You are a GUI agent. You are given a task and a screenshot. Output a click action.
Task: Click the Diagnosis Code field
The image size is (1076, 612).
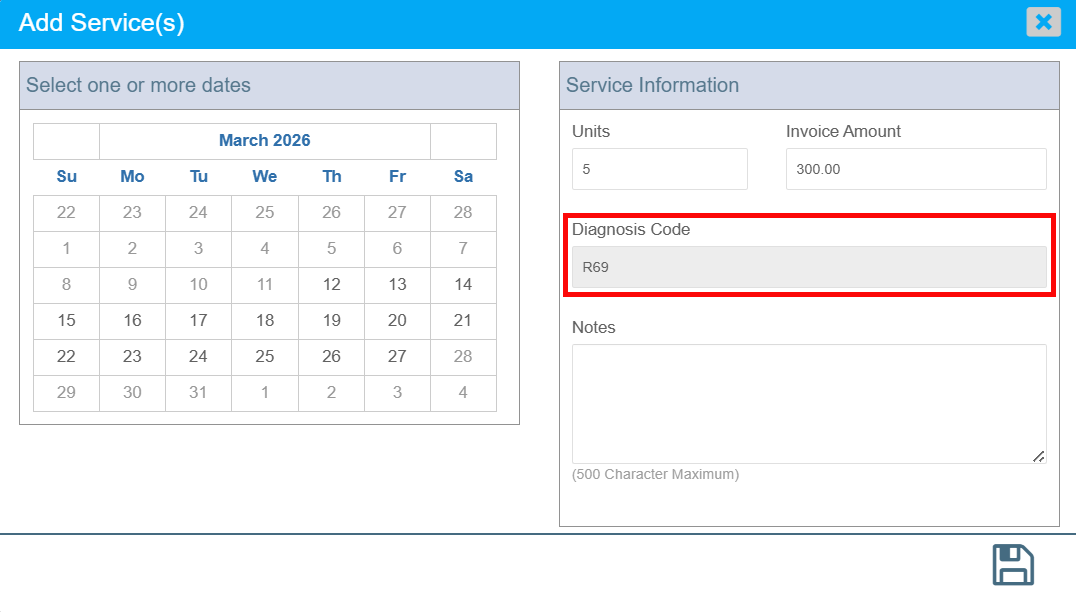click(x=809, y=267)
